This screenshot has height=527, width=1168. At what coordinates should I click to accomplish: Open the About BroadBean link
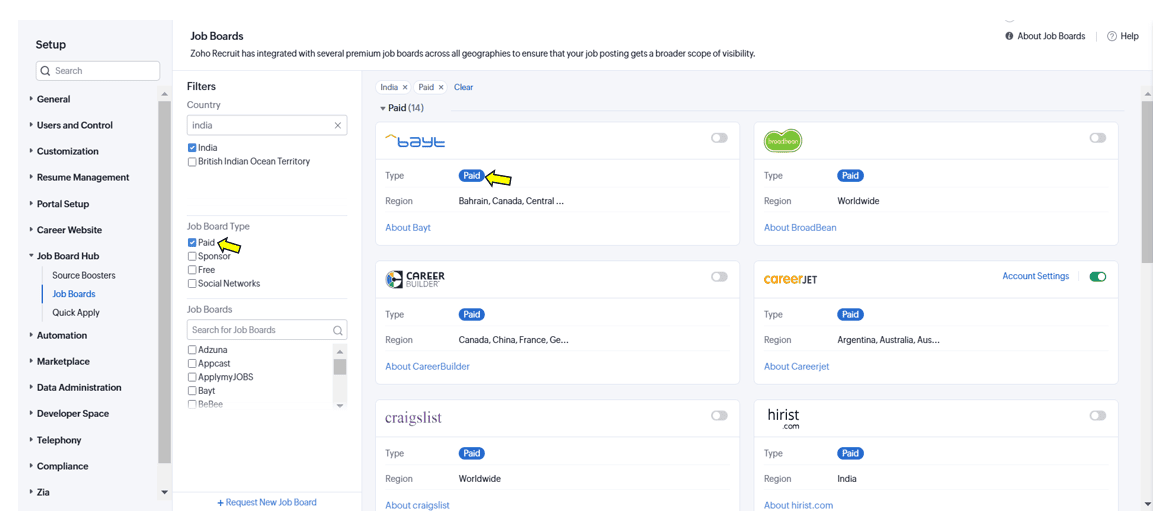pos(800,227)
